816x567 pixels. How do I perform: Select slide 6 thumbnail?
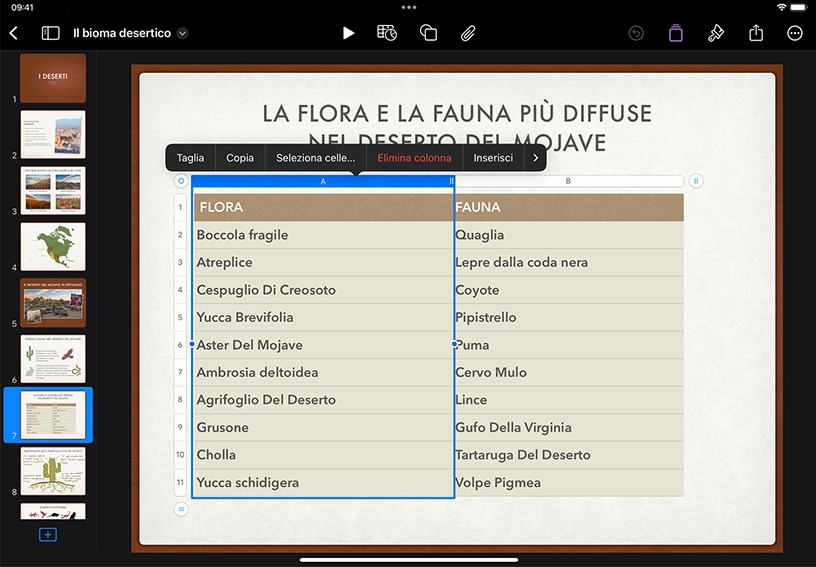53,359
